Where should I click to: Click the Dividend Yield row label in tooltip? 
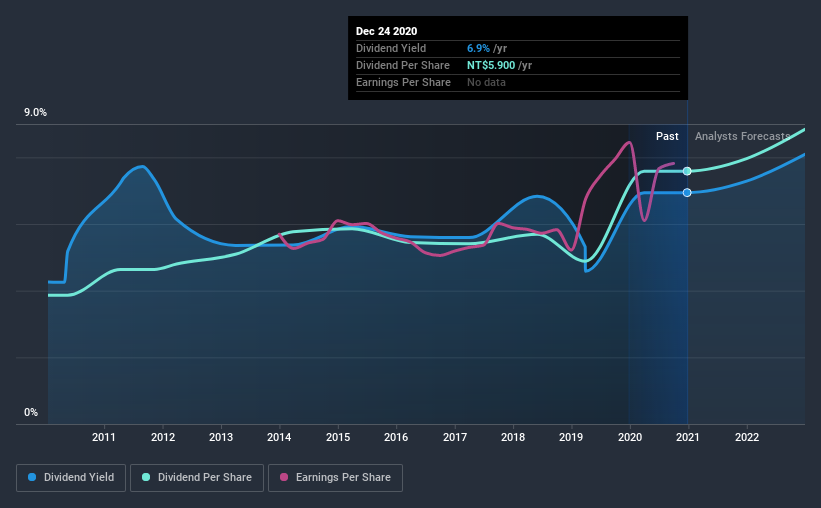(x=391, y=48)
